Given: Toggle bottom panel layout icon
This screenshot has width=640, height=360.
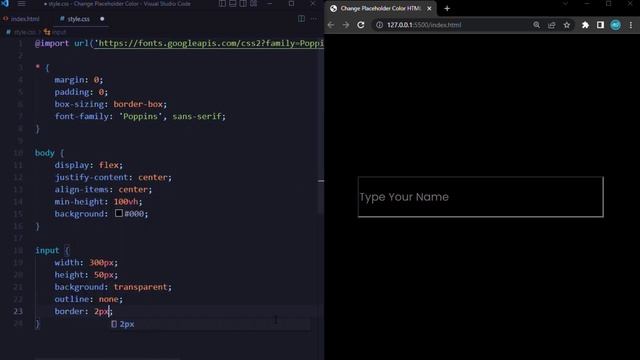Looking at the screenshot, I should (233, 4).
